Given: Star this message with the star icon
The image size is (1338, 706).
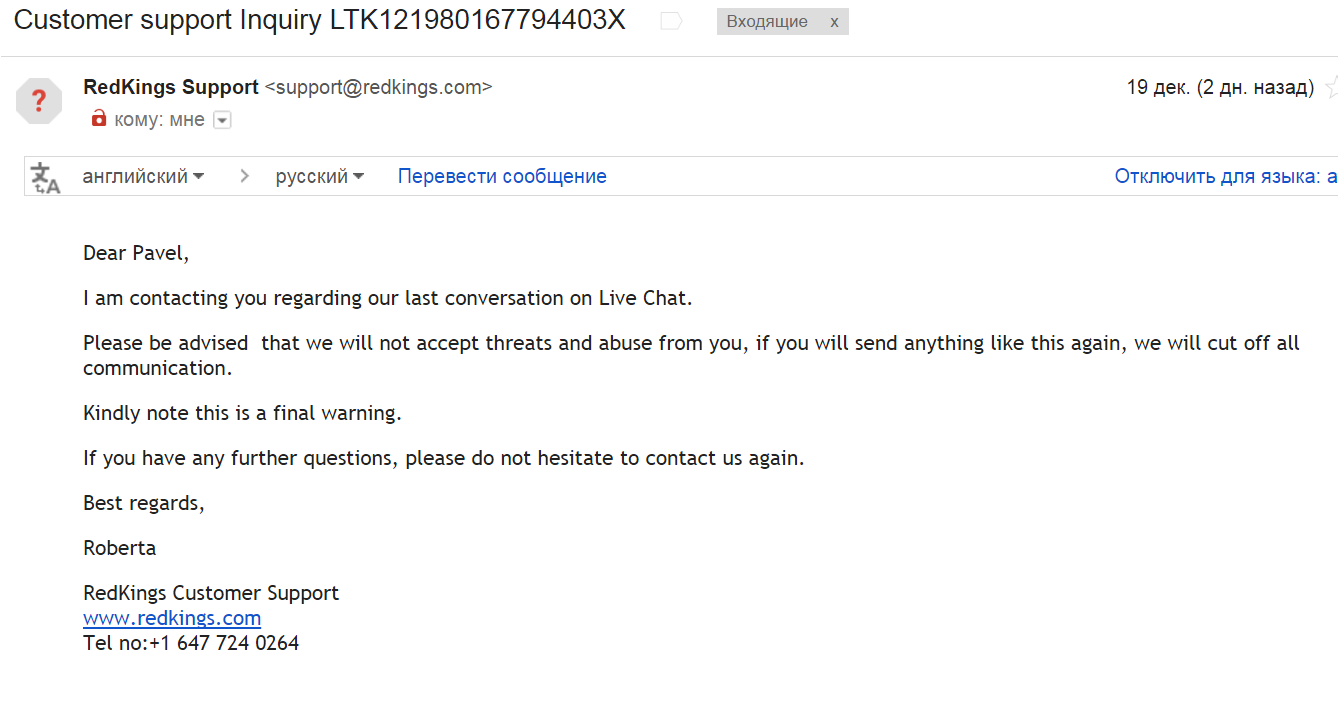Looking at the screenshot, I should [1331, 87].
